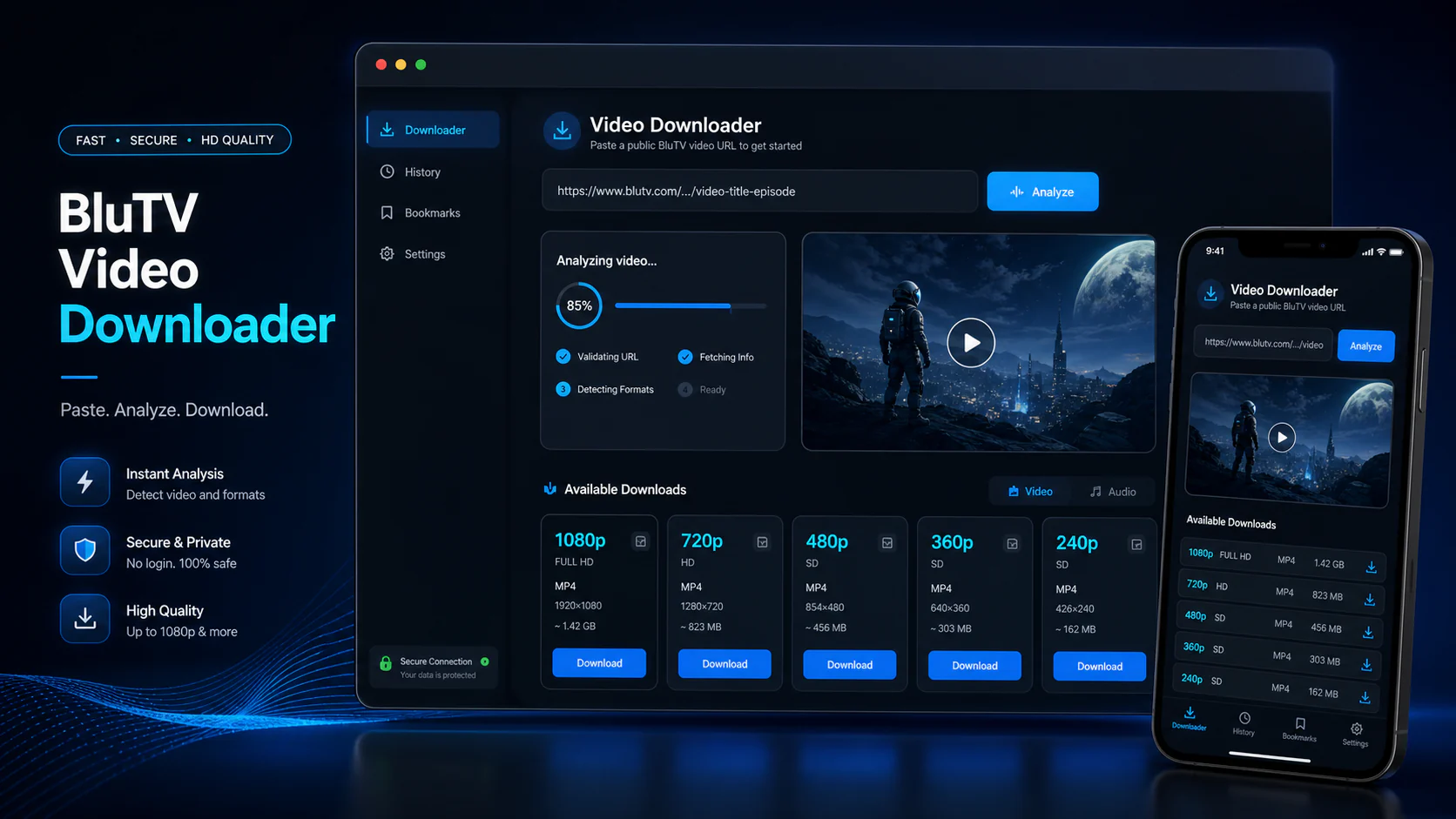Screen dimensions: 1456x819
Task: Click the Video Downloader header download icon
Action: (563, 131)
